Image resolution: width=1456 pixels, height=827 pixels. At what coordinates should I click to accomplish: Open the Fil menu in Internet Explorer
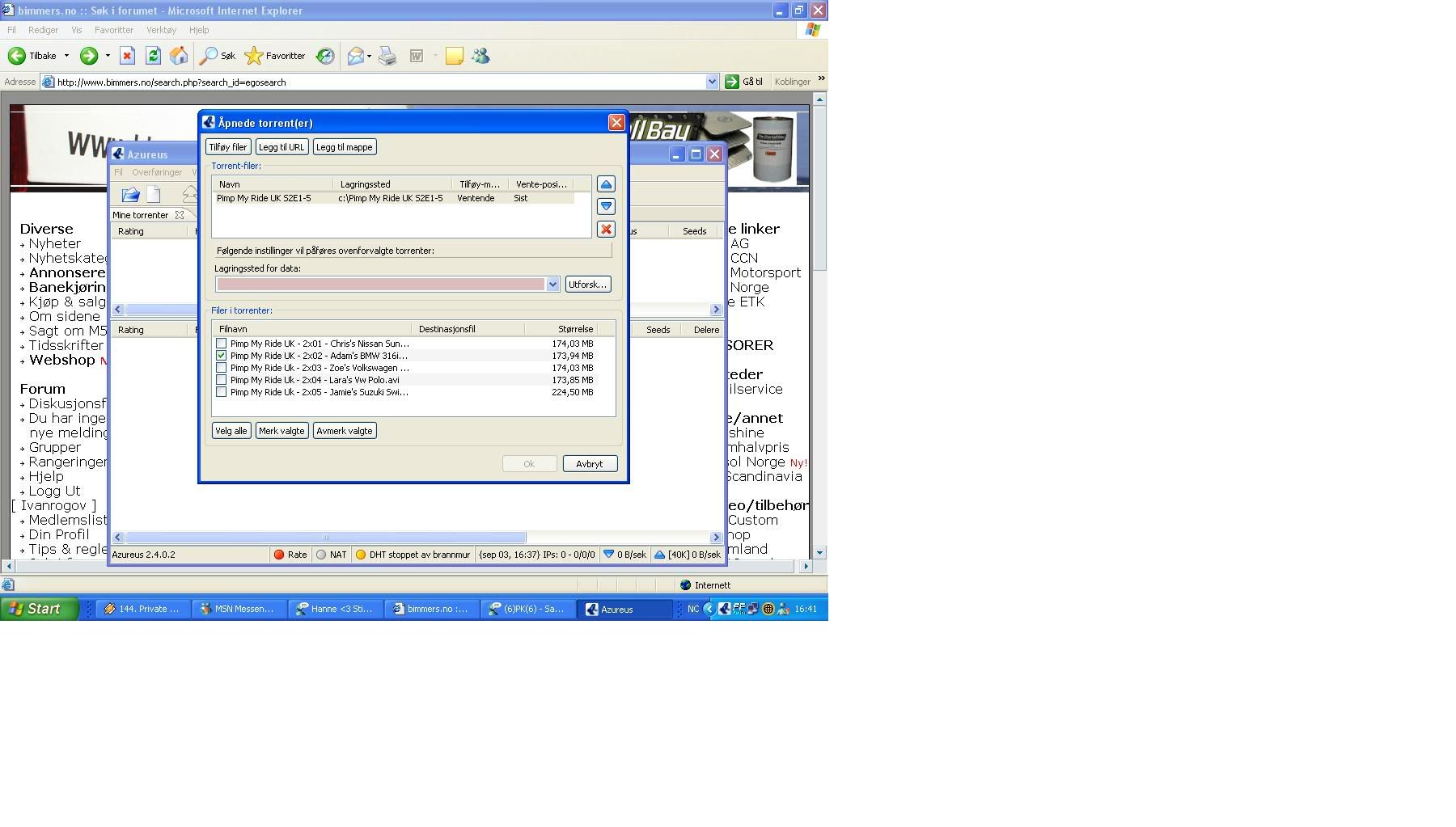point(11,30)
